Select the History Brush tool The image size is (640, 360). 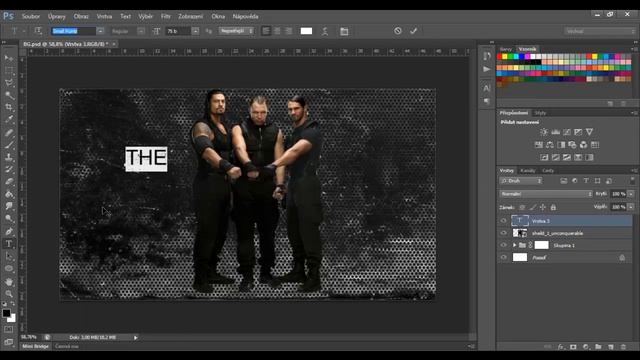point(9,169)
